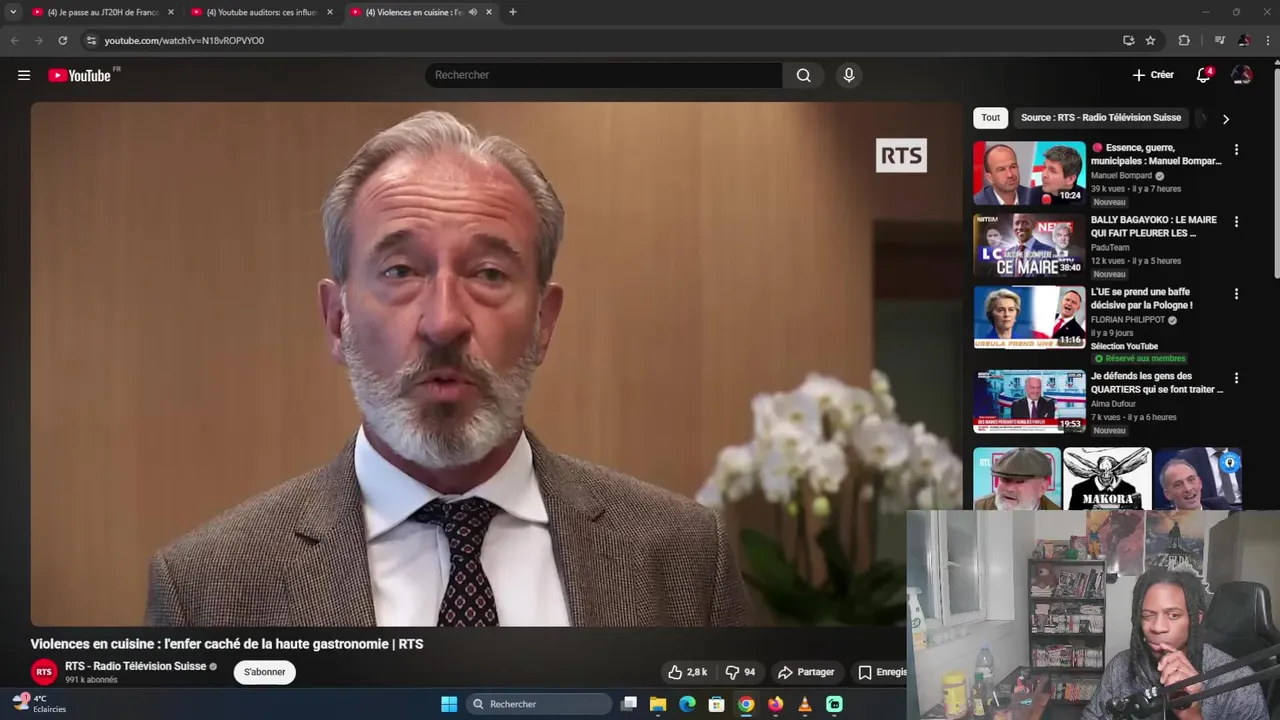The width and height of the screenshot is (1280, 720).
Task: Like the video with thumbs up
Action: click(x=688, y=672)
